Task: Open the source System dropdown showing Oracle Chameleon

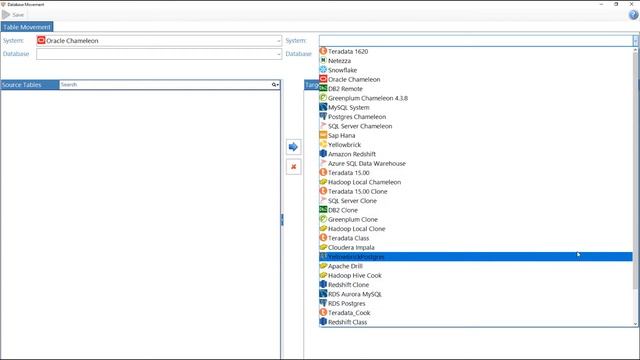Action: [x=159, y=41]
